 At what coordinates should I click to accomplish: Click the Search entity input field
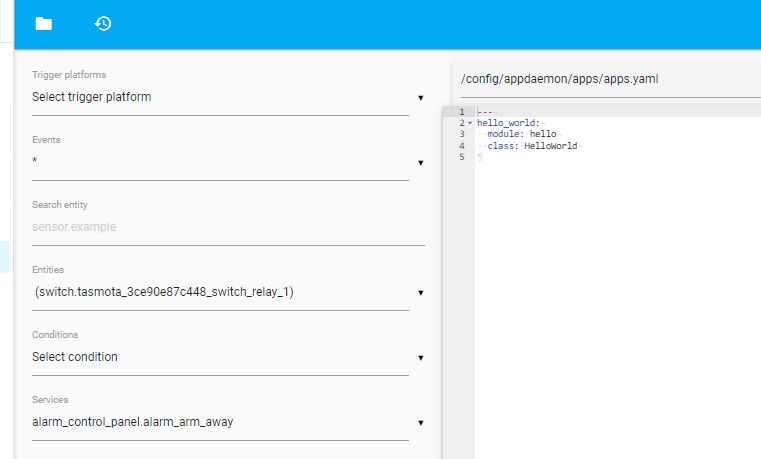228,227
